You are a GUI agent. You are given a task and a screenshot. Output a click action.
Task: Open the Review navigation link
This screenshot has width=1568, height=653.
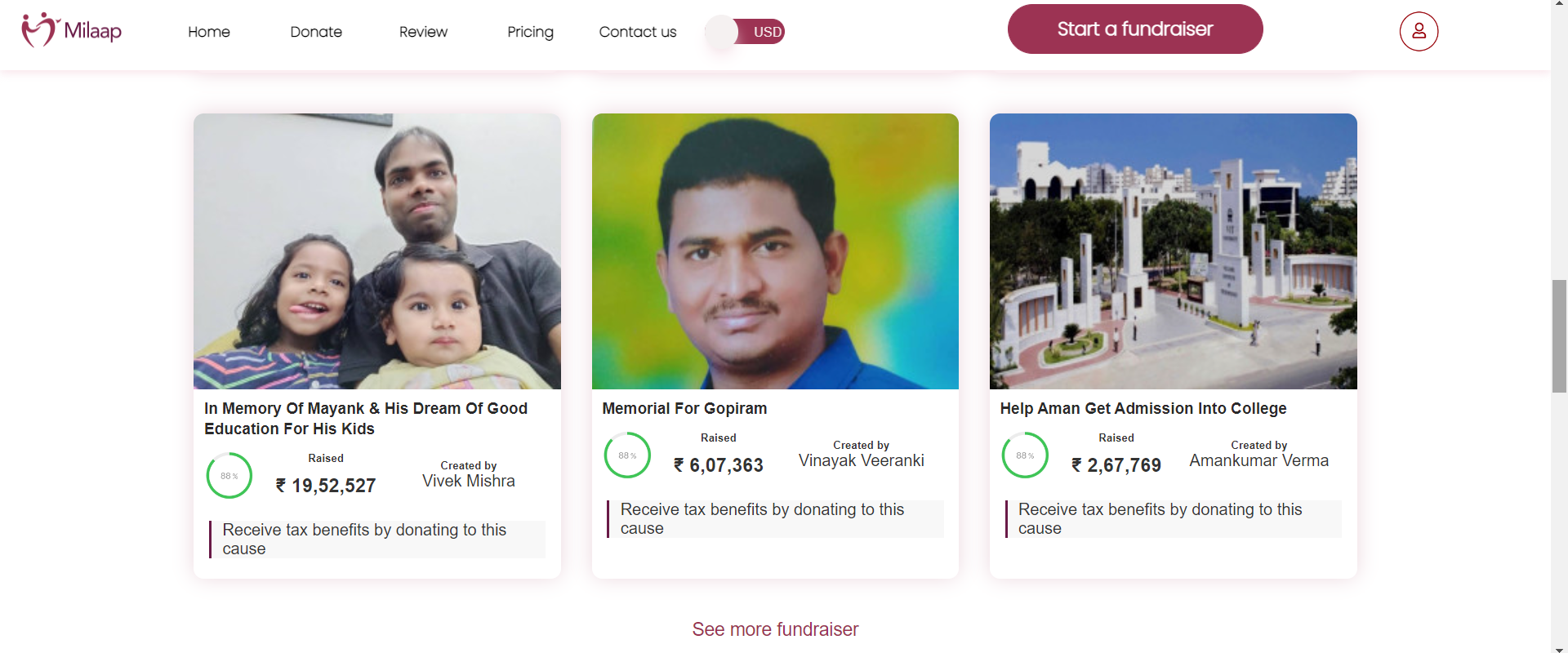click(423, 32)
